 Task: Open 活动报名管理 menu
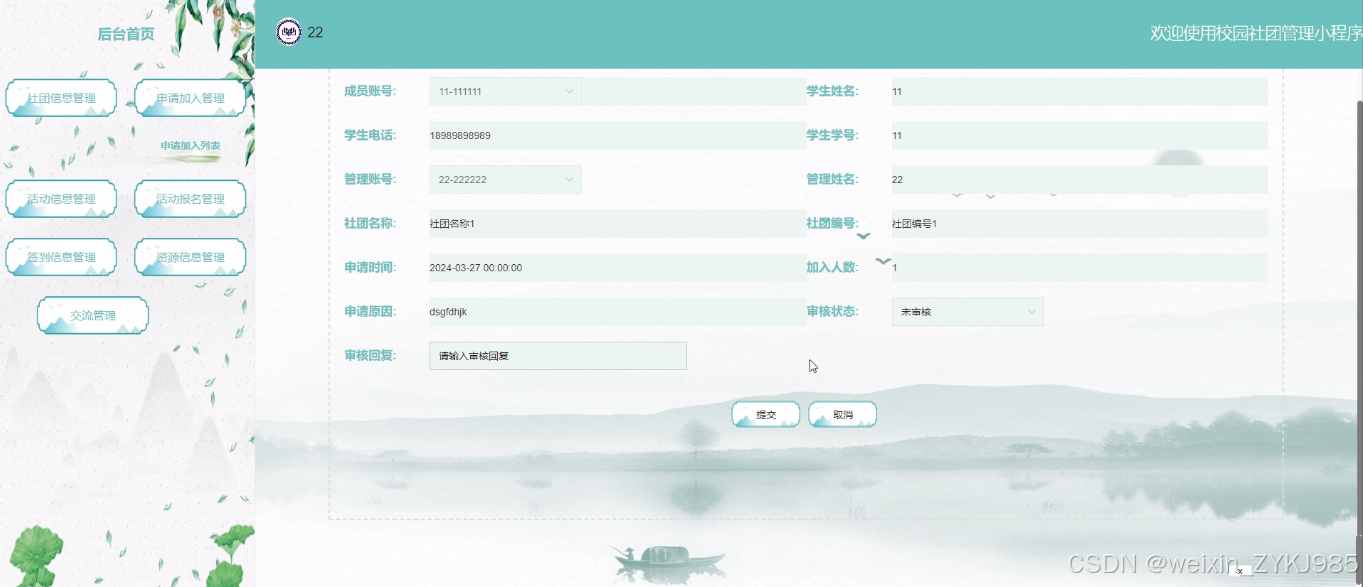point(190,198)
